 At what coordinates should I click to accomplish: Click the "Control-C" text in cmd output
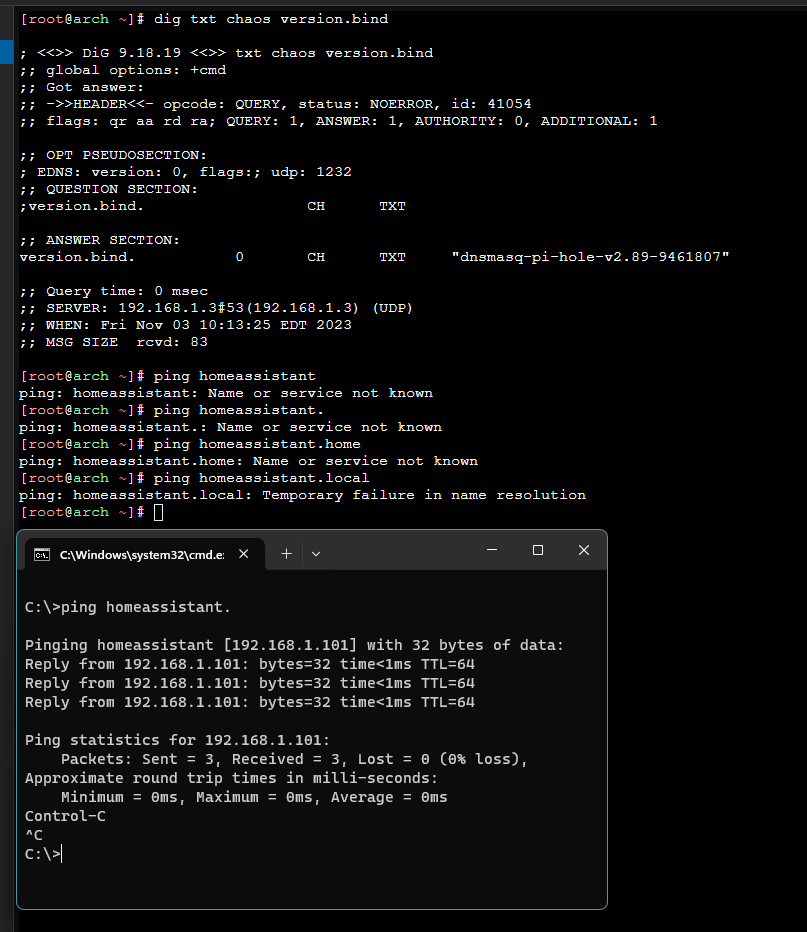click(x=65, y=816)
